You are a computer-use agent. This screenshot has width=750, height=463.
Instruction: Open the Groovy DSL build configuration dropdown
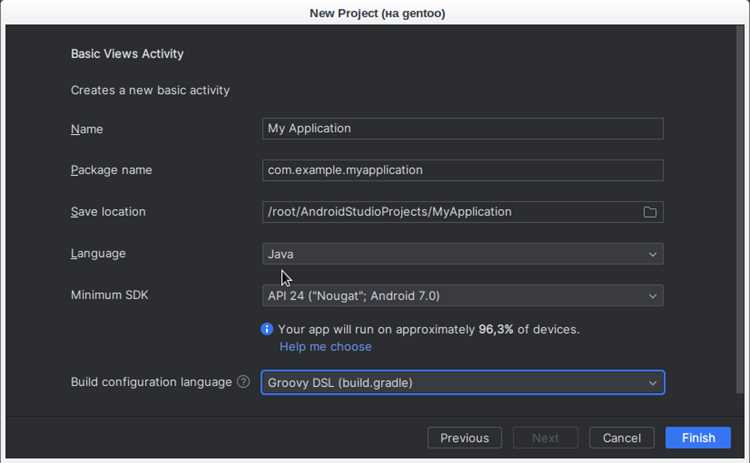tap(463, 383)
